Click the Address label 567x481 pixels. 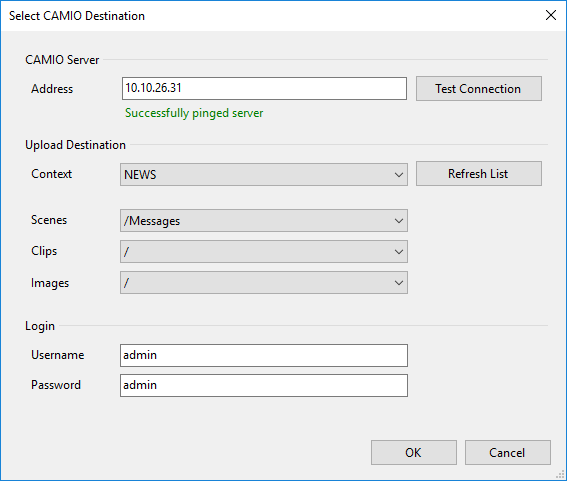52,89
